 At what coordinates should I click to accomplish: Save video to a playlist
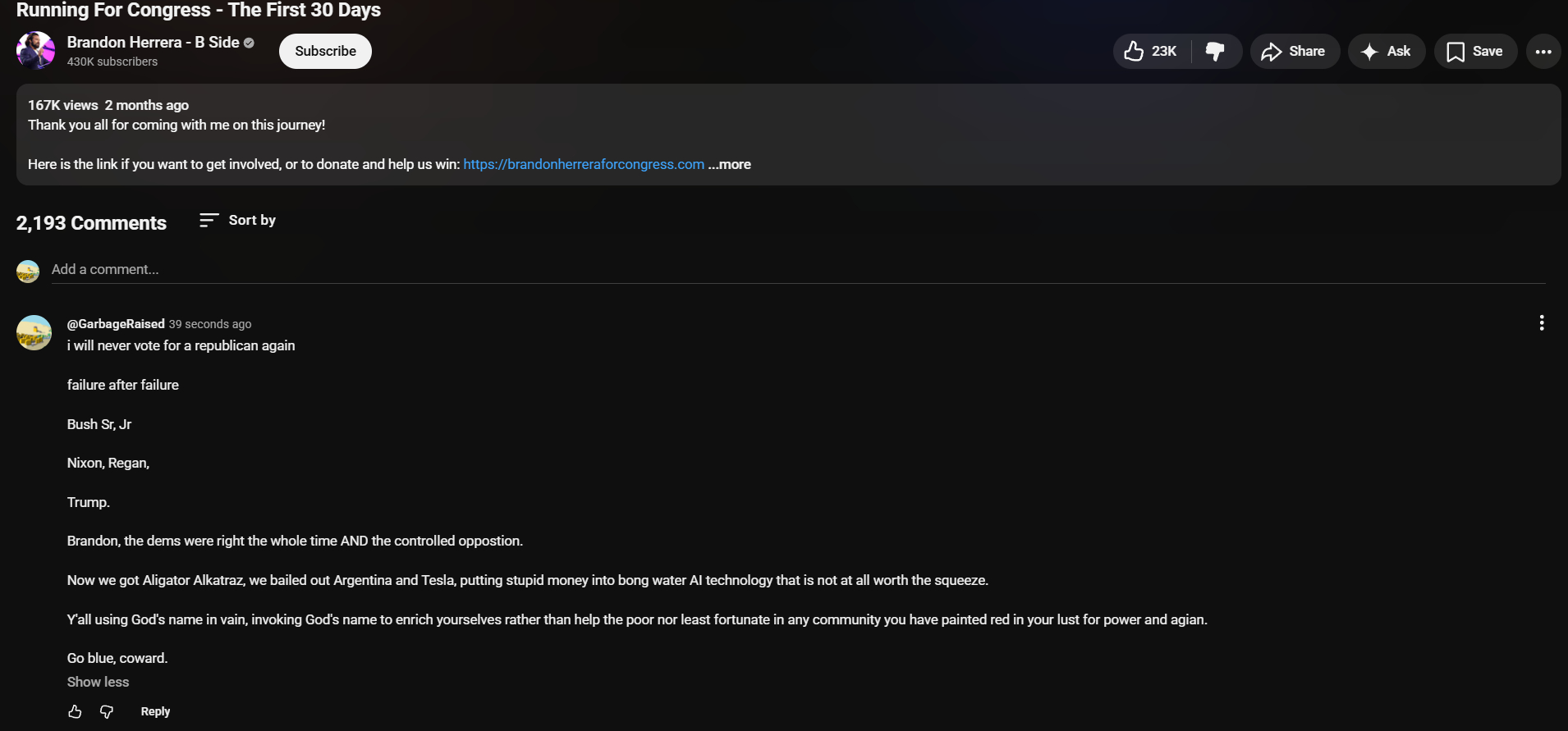[1474, 52]
